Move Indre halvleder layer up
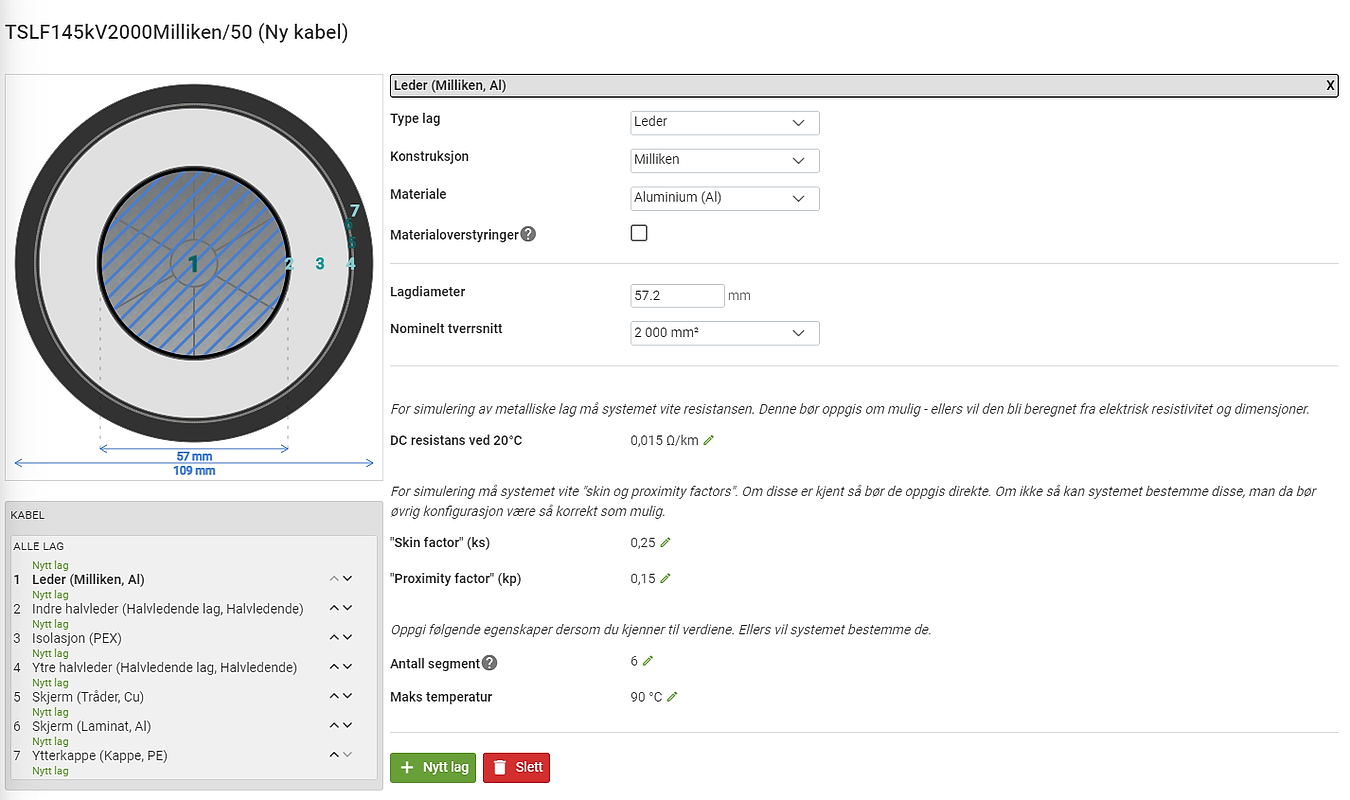Screen dimensions: 1350x800 pos(335,607)
